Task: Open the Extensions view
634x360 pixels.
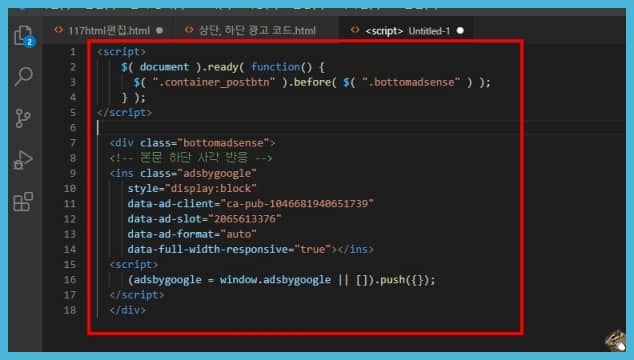Action: pos(23,202)
